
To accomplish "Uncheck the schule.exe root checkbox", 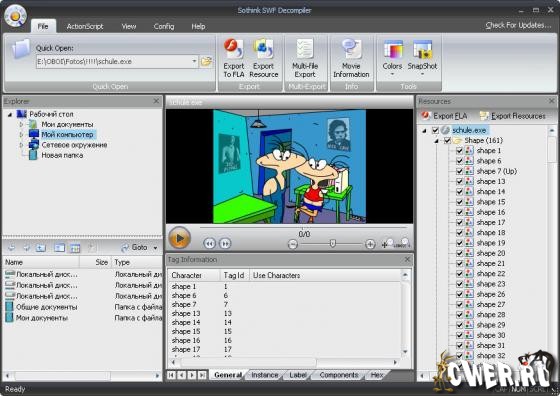I will click(x=435, y=130).
